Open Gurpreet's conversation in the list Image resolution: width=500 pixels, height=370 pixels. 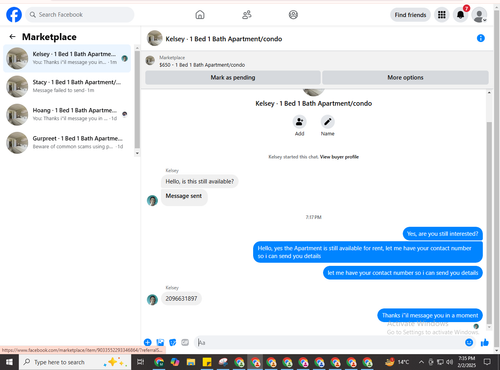point(67,143)
